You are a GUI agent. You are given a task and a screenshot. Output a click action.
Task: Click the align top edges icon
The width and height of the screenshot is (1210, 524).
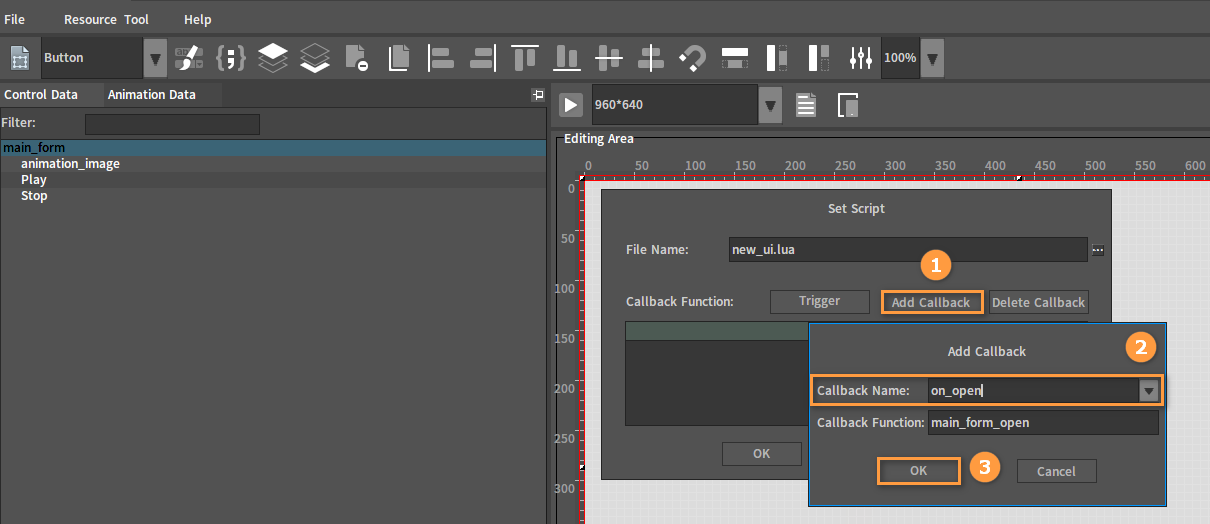pos(524,58)
